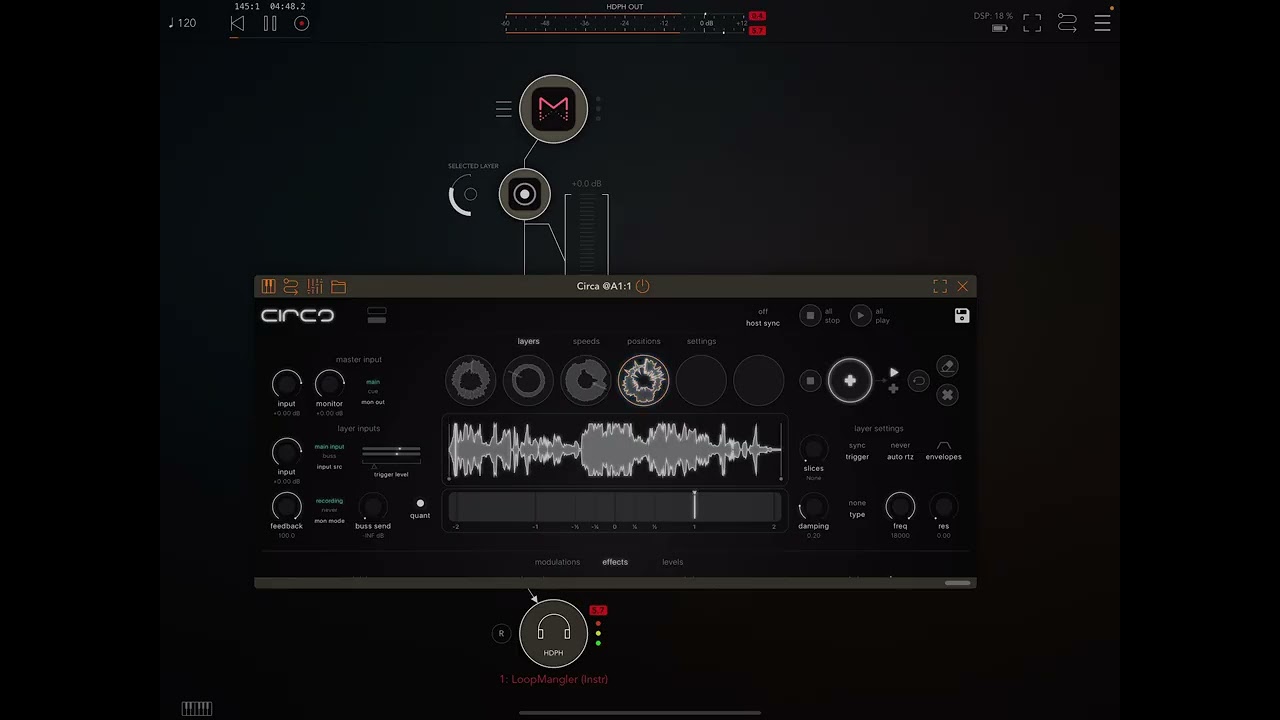Open the host routing icon in top bar
The width and height of the screenshot is (1280, 720).
click(1067, 23)
